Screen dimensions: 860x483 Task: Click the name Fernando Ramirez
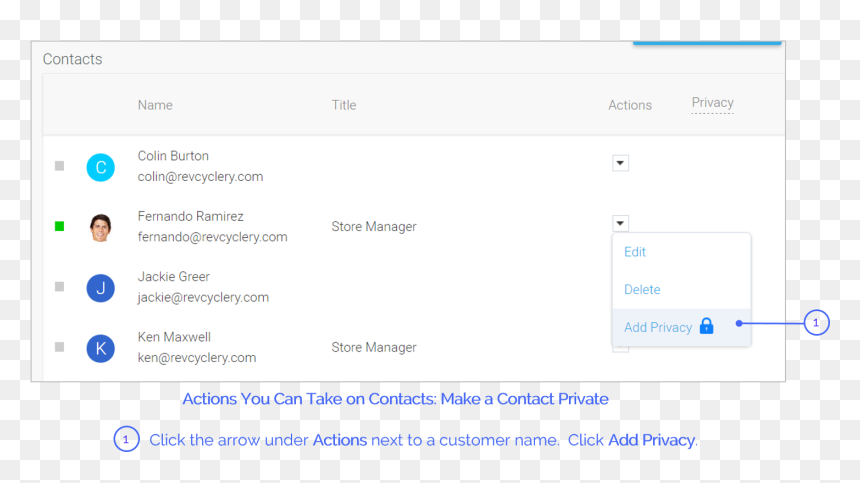click(x=190, y=216)
